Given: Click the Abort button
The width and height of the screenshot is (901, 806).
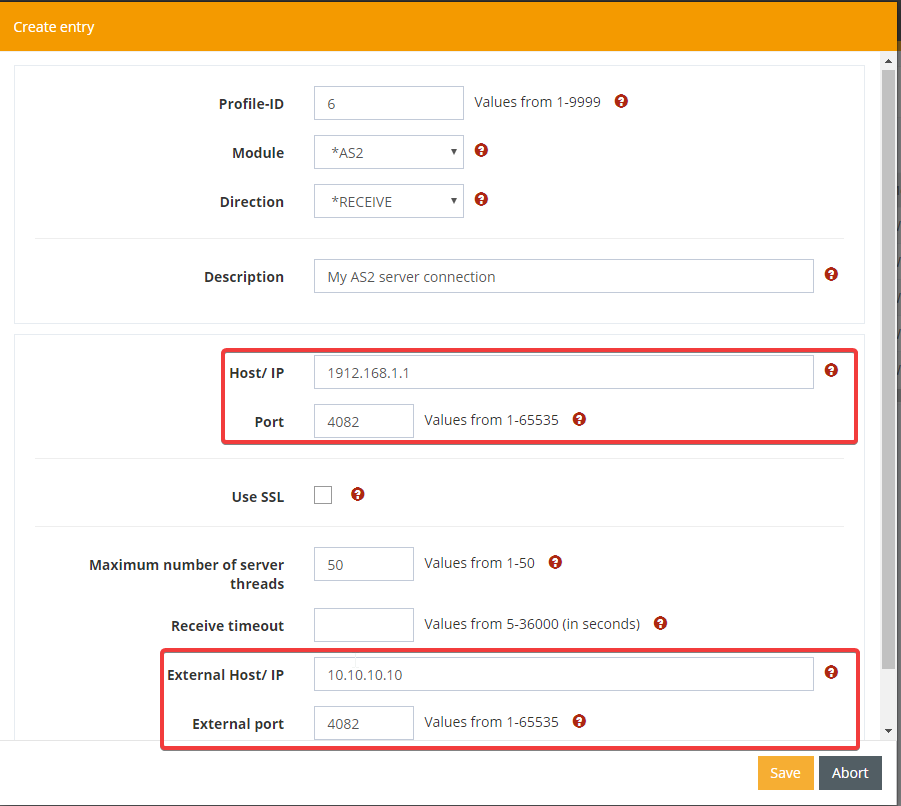Looking at the screenshot, I should pos(850,773).
